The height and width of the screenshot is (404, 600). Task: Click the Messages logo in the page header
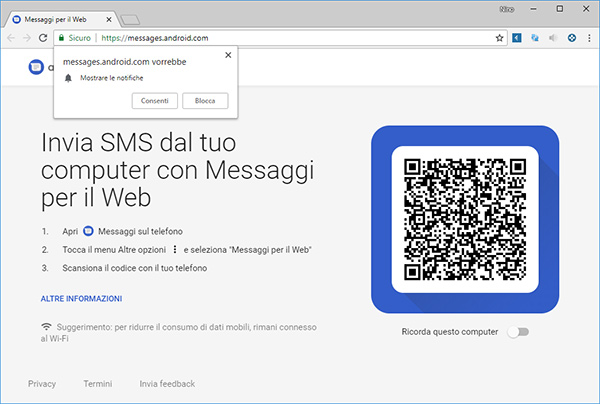[36, 67]
